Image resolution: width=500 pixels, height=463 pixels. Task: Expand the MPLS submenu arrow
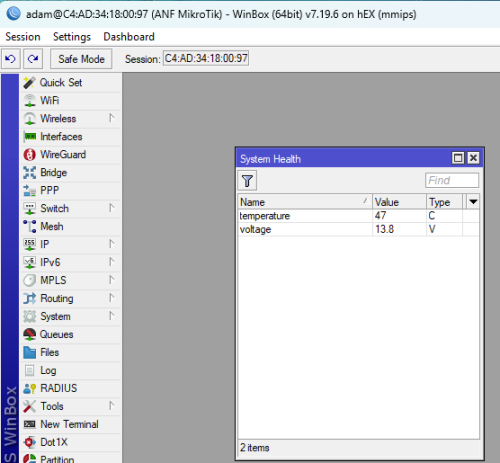click(112, 280)
